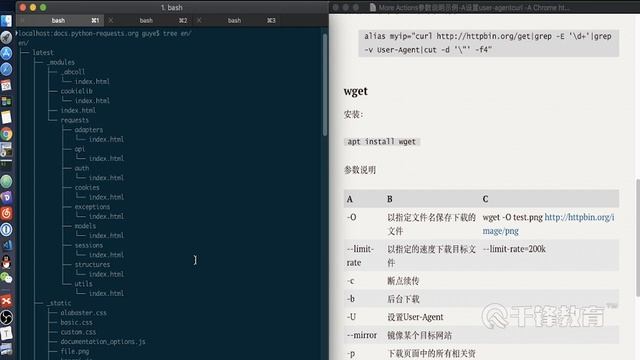Click the terminal window scrollbar
Screen dimensions: 640x360
(325, 85)
